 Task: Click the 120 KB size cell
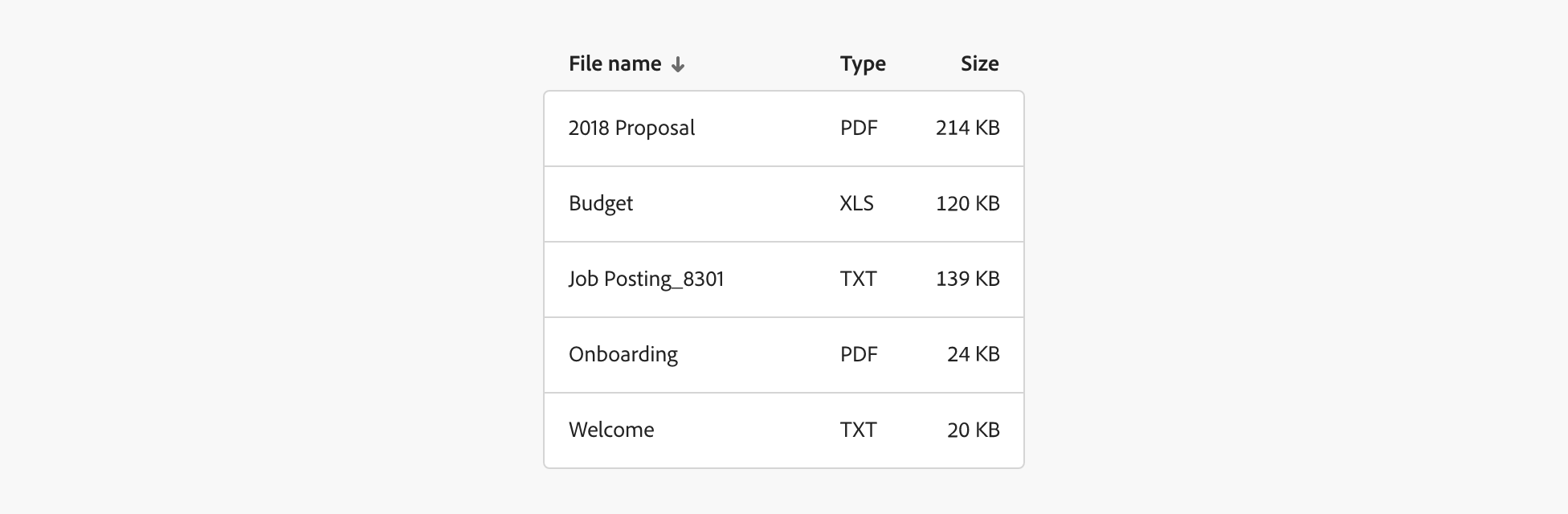pyautogui.click(x=967, y=204)
